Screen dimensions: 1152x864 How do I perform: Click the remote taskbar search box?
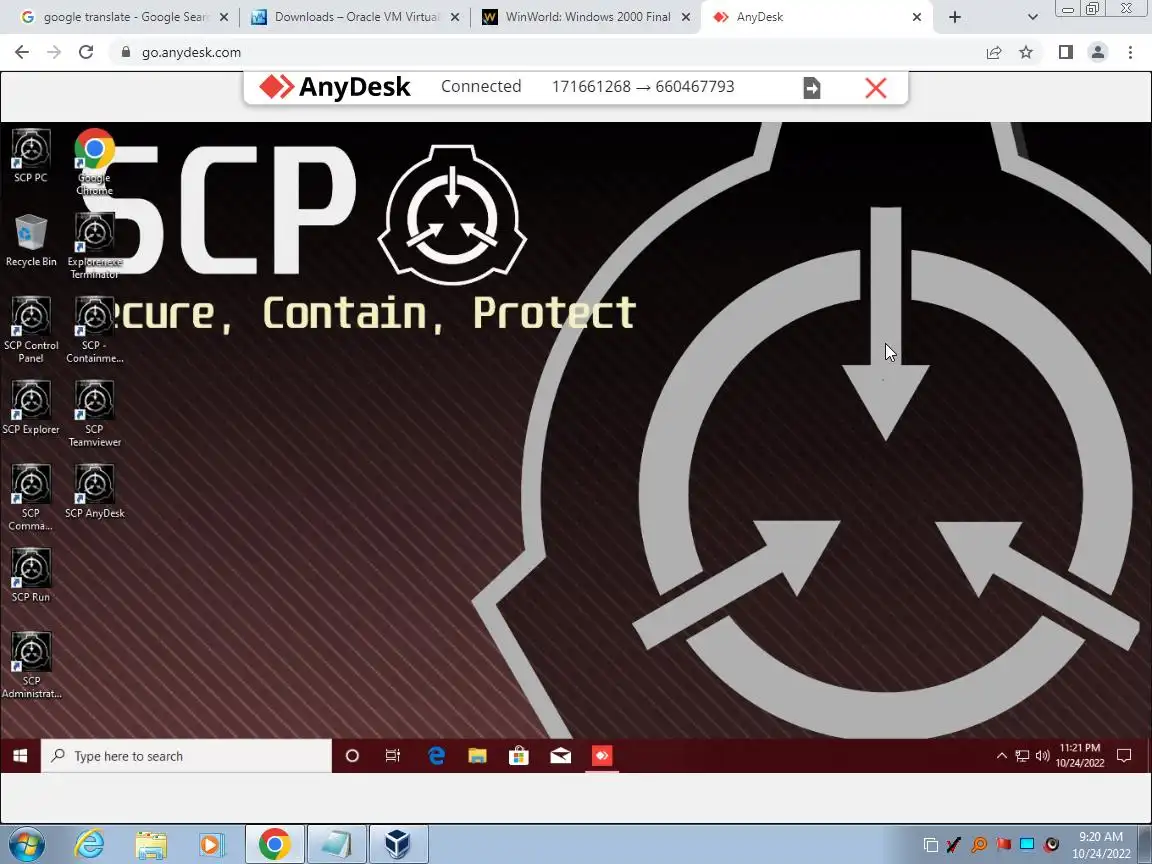pyautogui.click(x=187, y=756)
